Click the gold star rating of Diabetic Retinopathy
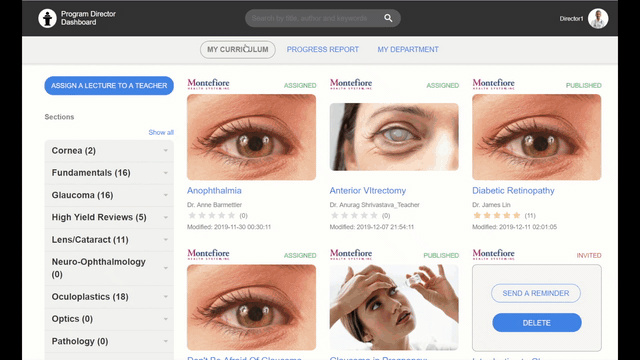 point(497,216)
